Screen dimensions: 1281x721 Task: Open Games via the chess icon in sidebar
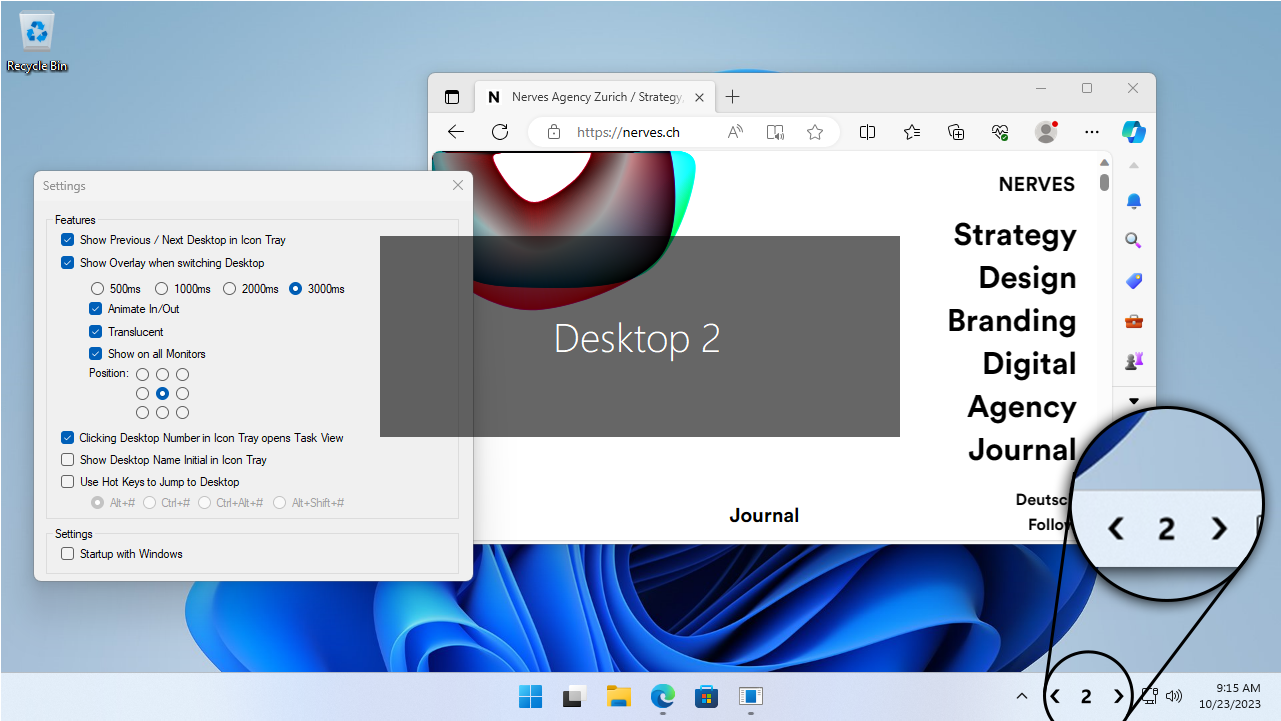pos(1133,361)
